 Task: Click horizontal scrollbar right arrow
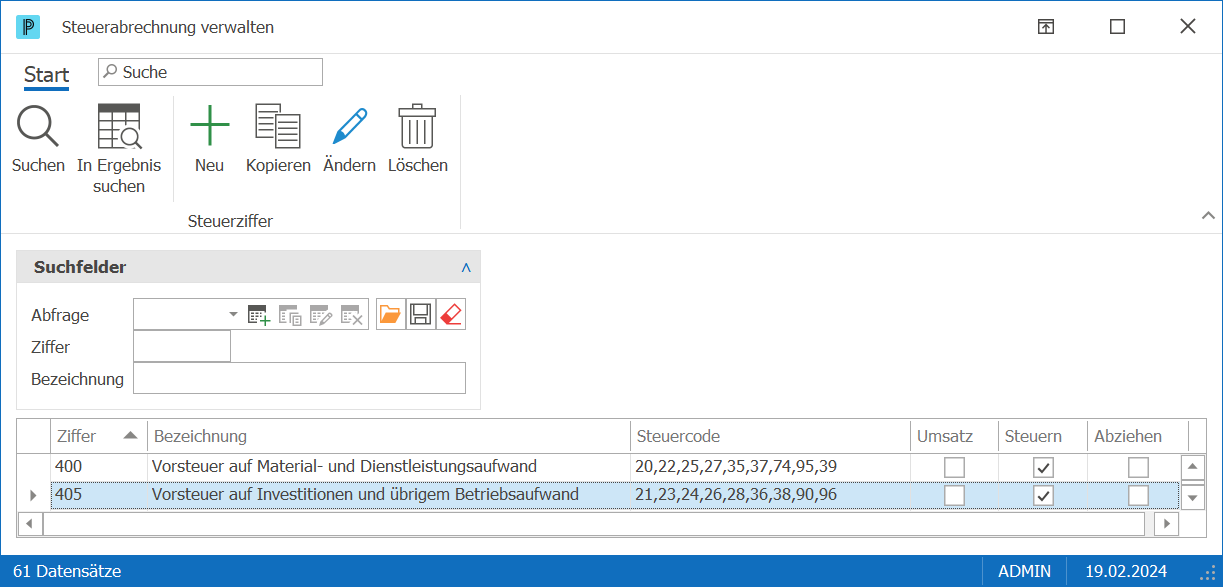pos(1166,523)
